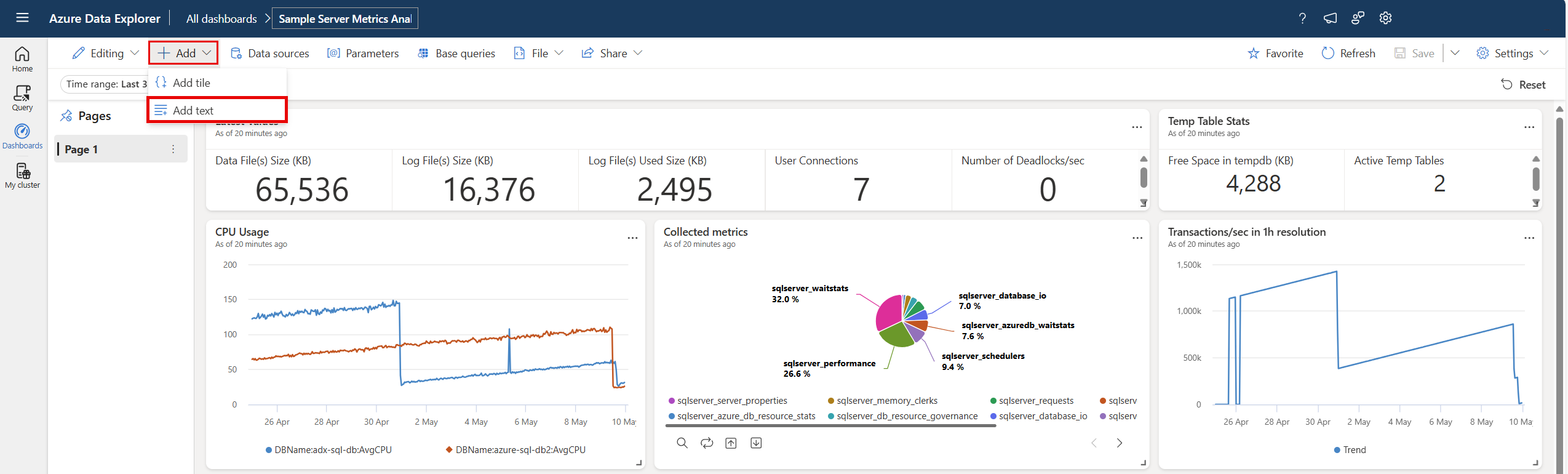Open Page 1 more options menu
This screenshot has height=474, width=1568.
pyautogui.click(x=173, y=150)
